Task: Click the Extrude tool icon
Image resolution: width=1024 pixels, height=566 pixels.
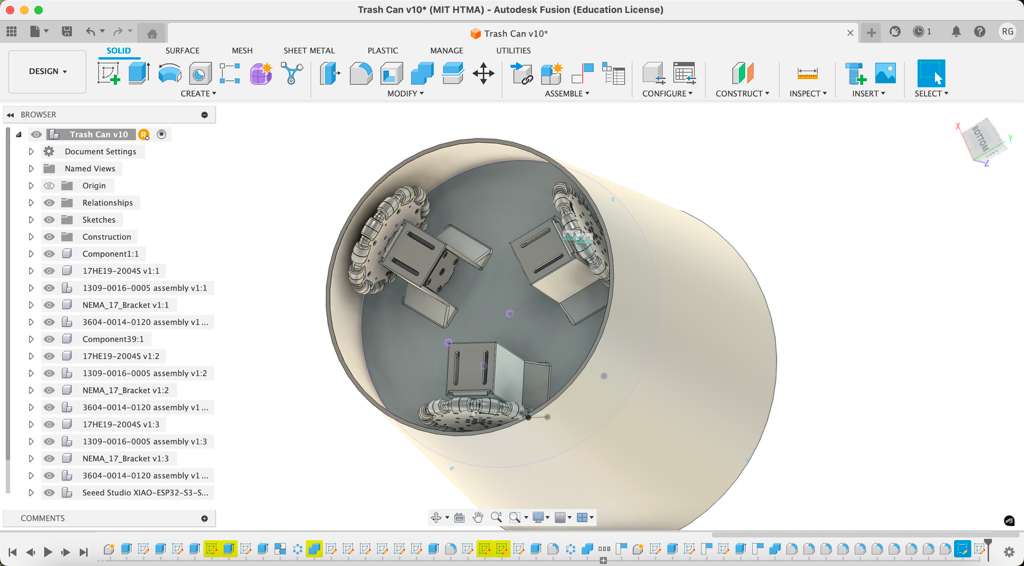Action: point(138,73)
